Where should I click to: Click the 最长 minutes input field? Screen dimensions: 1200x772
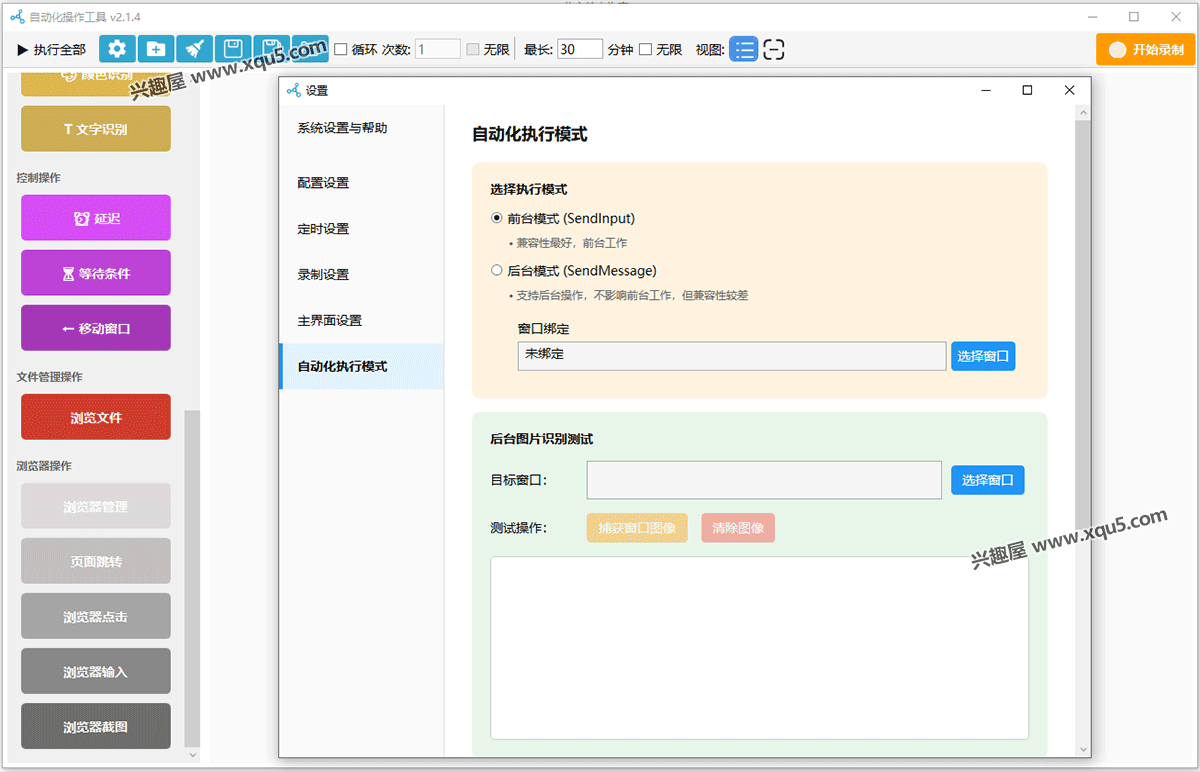coord(579,49)
